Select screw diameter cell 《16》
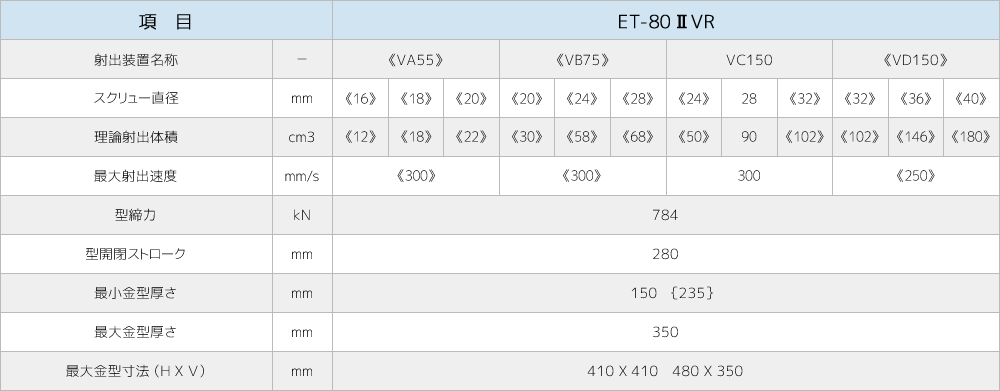The height and width of the screenshot is (391, 1000). pos(360,98)
